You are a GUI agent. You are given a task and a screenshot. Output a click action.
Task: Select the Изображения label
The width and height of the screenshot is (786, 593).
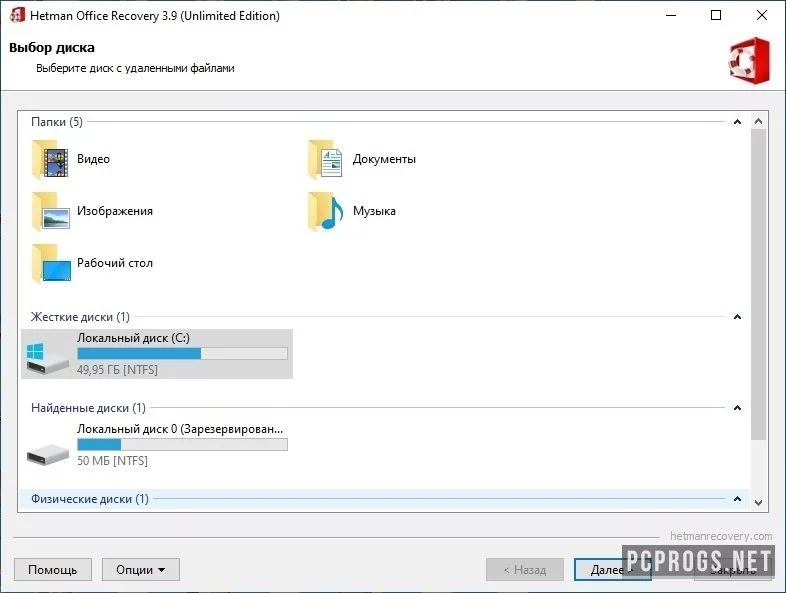click(115, 211)
